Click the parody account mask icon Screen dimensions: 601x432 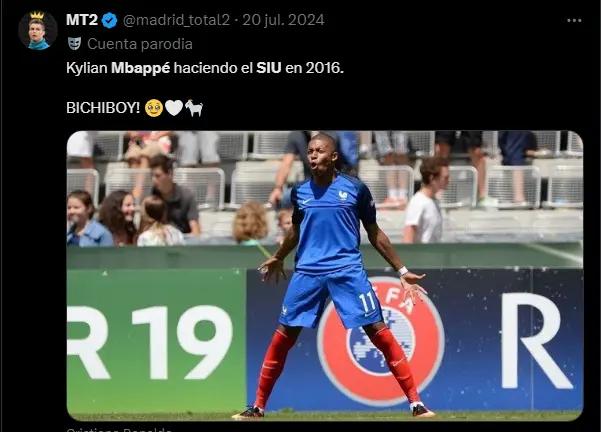click(75, 44)
